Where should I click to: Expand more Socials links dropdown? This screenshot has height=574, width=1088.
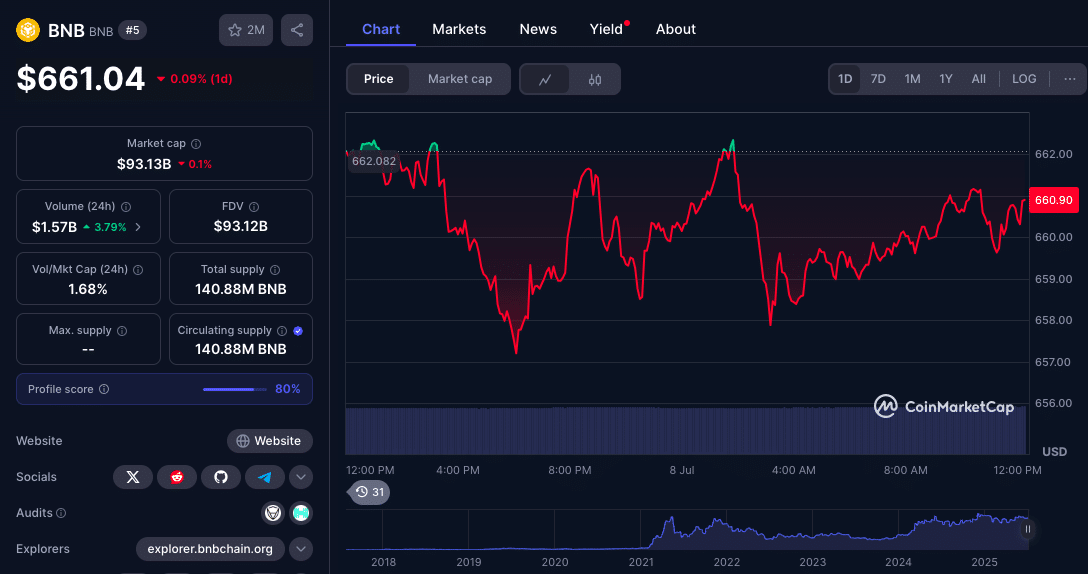300,477
